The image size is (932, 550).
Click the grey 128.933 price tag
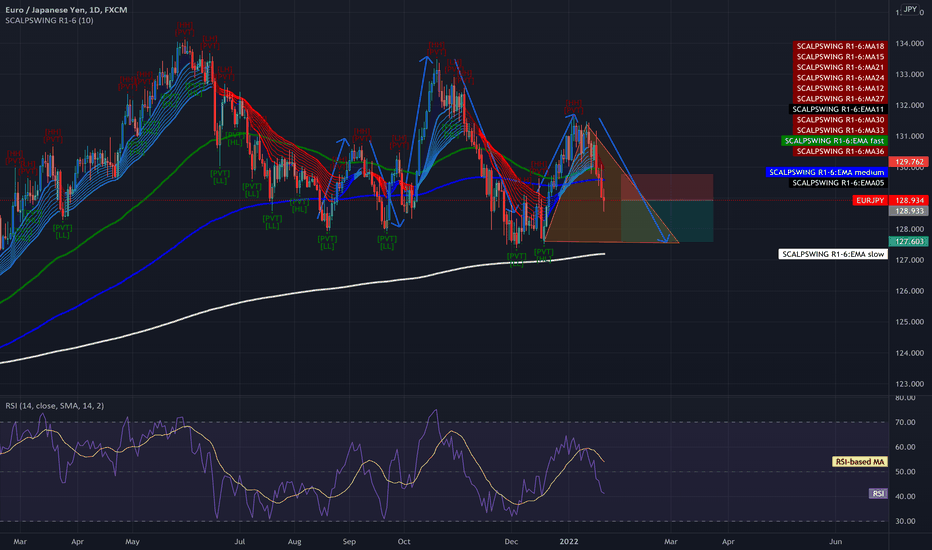(x=908, y=211)
